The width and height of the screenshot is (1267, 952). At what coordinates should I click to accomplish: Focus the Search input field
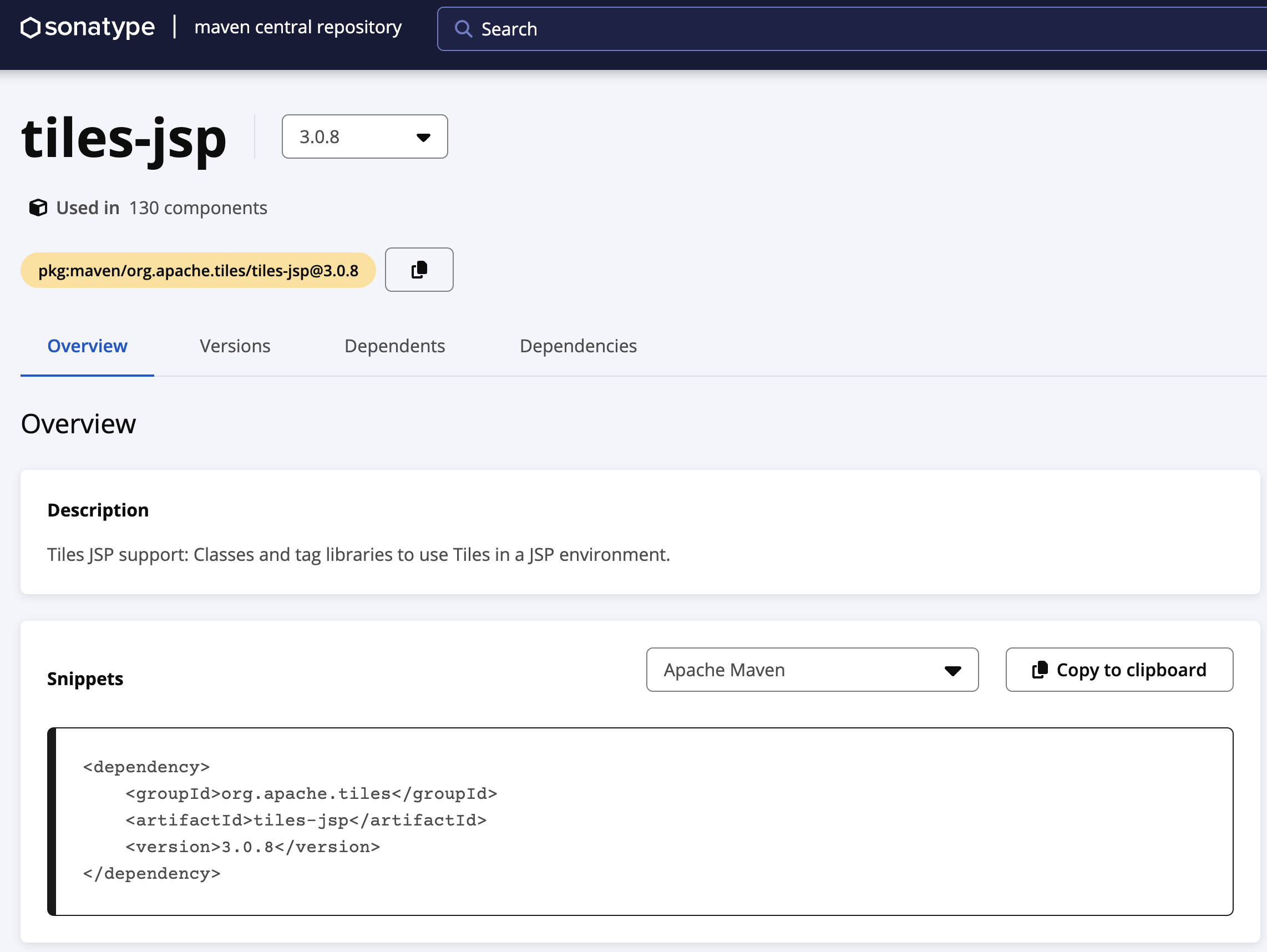[852, 29]
